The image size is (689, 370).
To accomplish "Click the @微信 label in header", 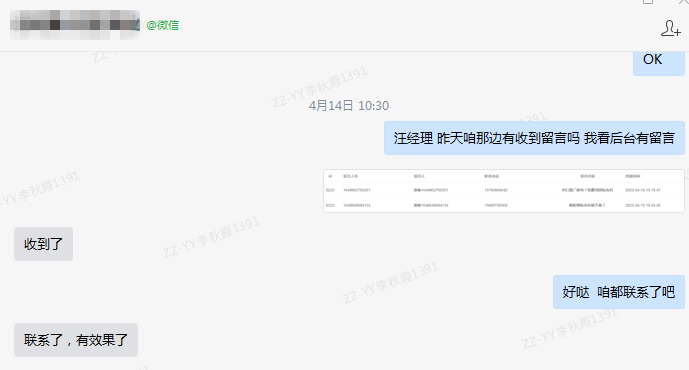I will click(163, 25).
